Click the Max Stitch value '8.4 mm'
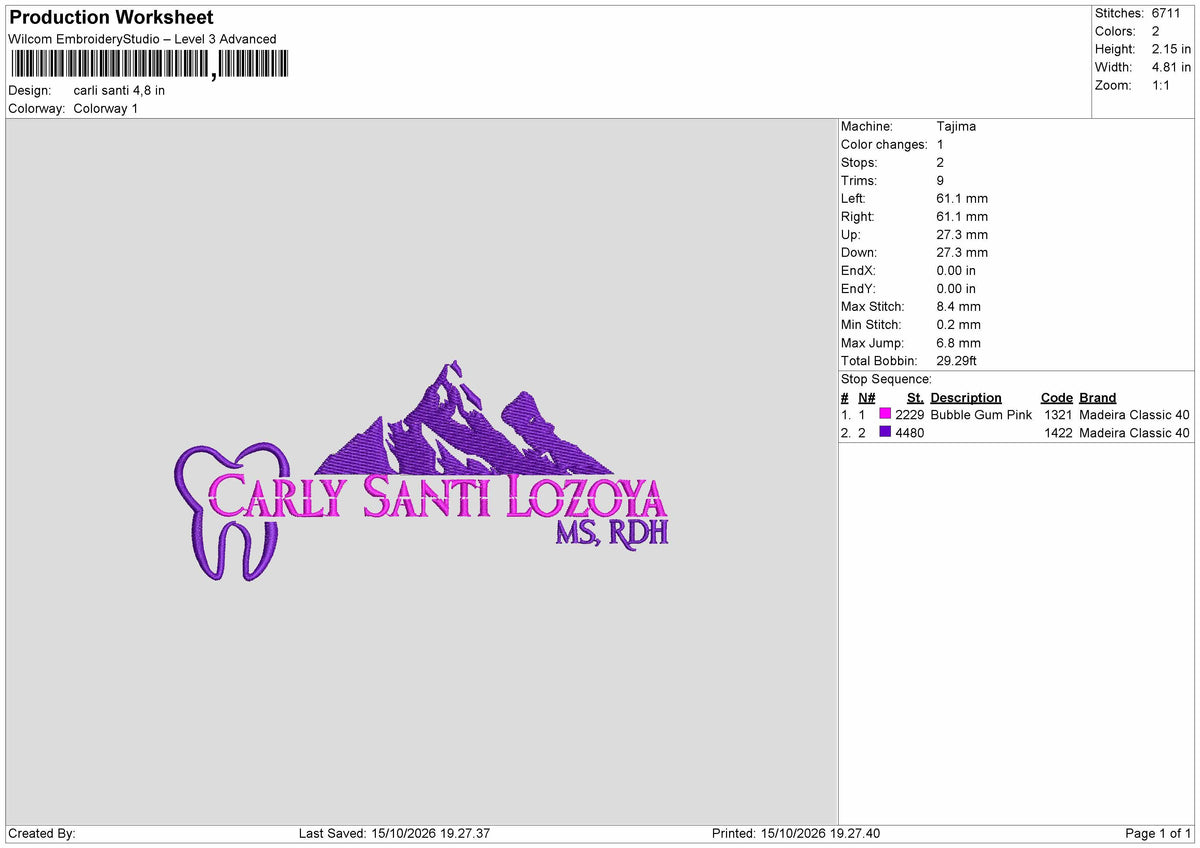The image size is (1200, 848). tap(959, 306)
